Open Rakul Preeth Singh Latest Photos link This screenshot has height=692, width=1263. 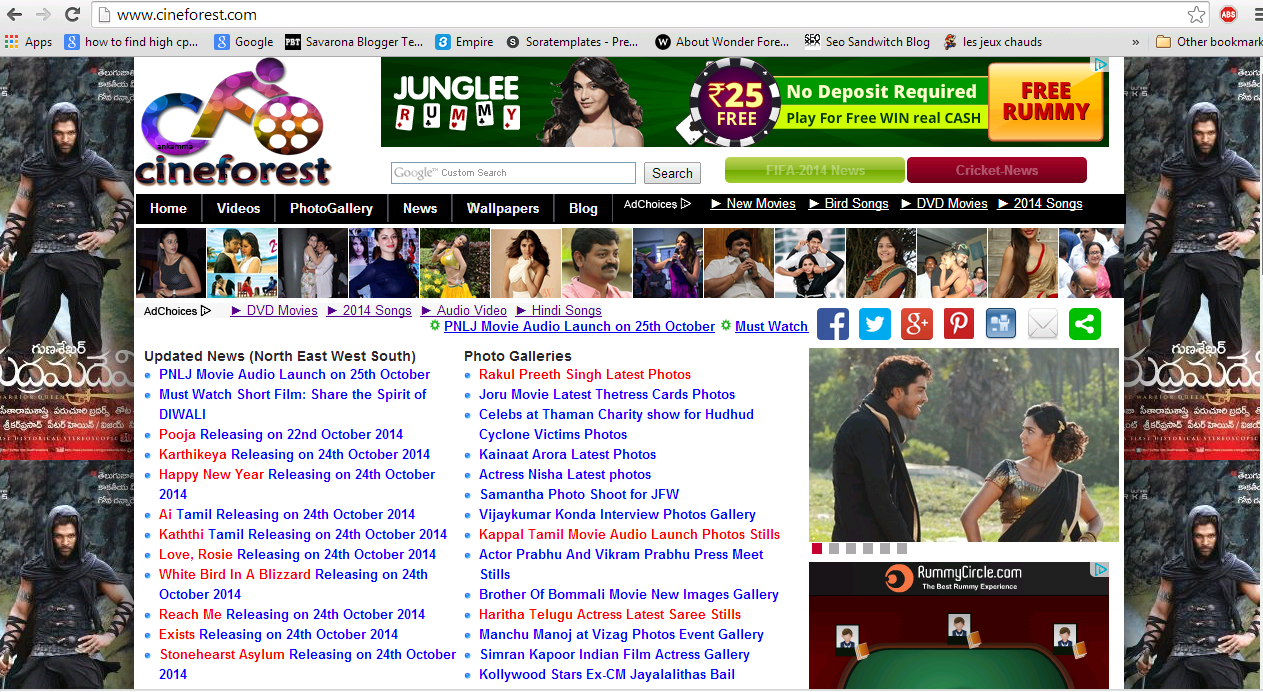(x=585, y=374)
